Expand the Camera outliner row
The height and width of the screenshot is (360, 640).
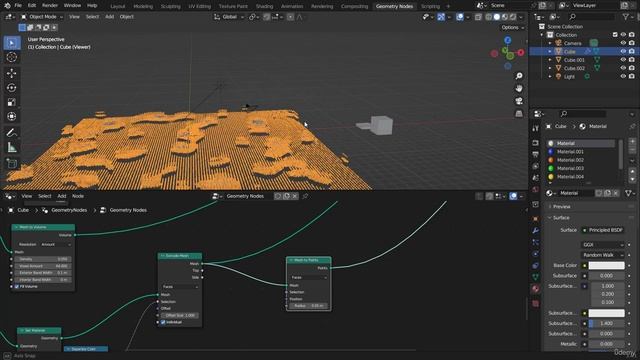[x=549, y=43]
